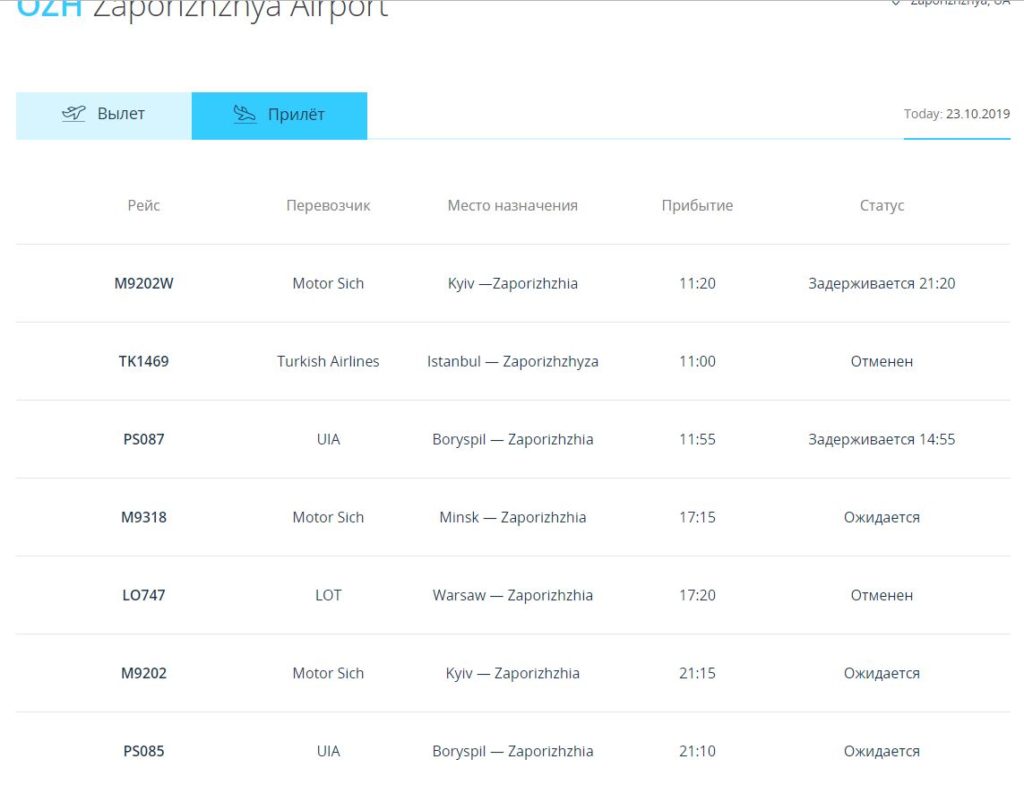Click the Today: 23.10.2019 date selector

click(x=956, y=114)
